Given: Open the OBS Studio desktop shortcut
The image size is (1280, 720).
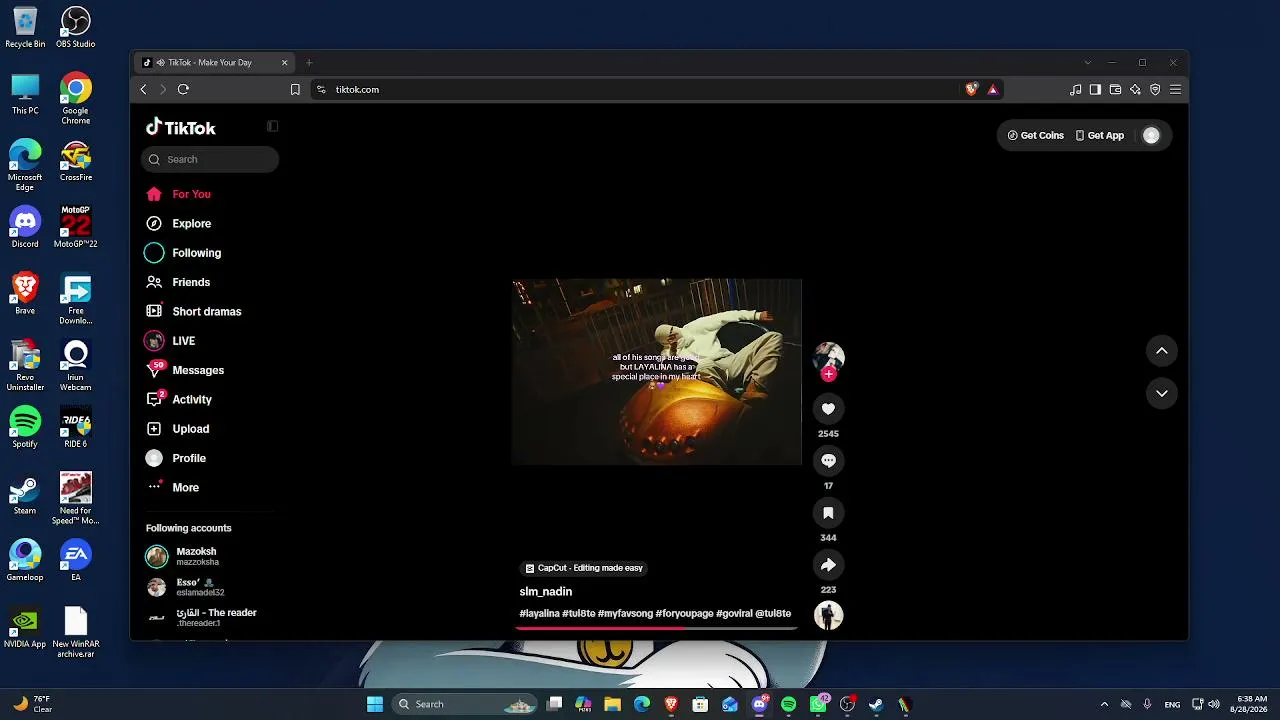Looking at the screenshot, I should point(75,28).
